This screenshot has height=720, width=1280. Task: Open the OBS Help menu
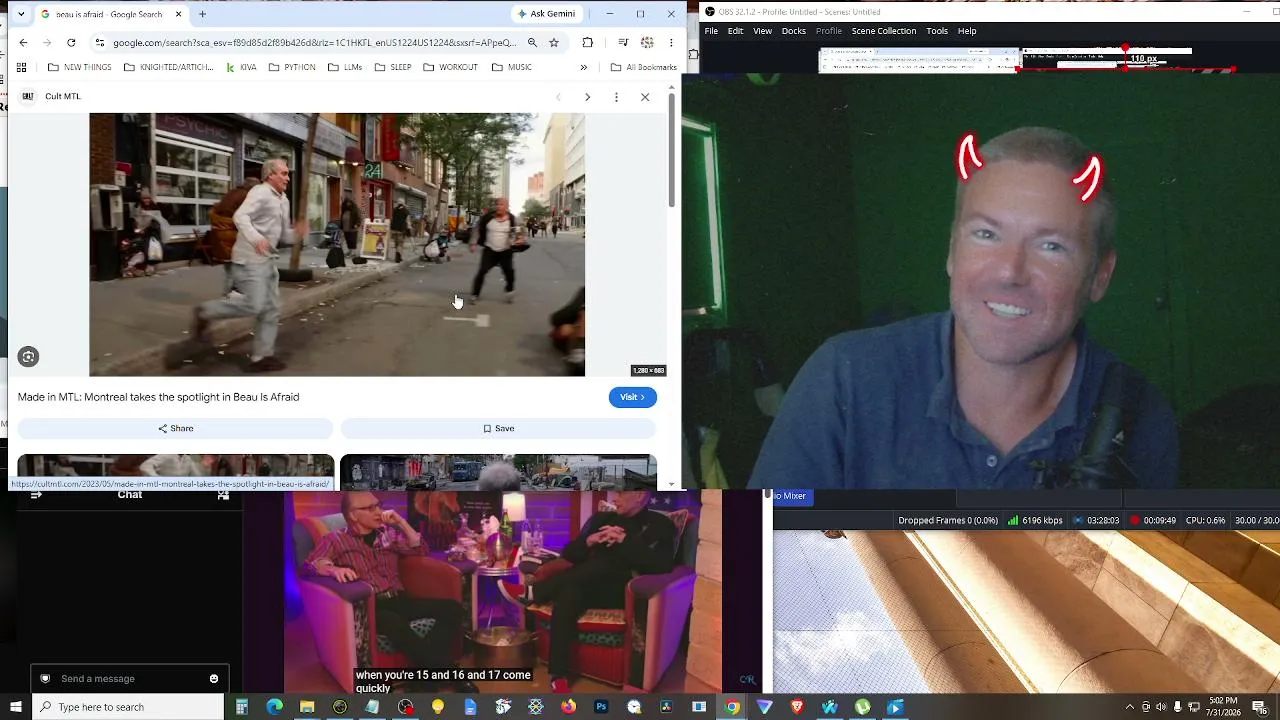[967, 31]
